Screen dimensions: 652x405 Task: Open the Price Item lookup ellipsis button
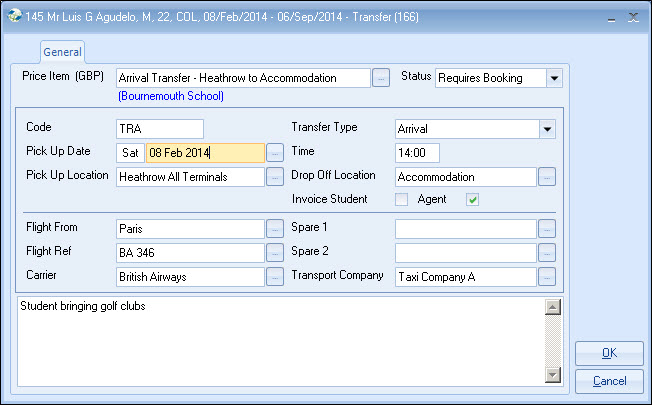[x=381, y=78]
